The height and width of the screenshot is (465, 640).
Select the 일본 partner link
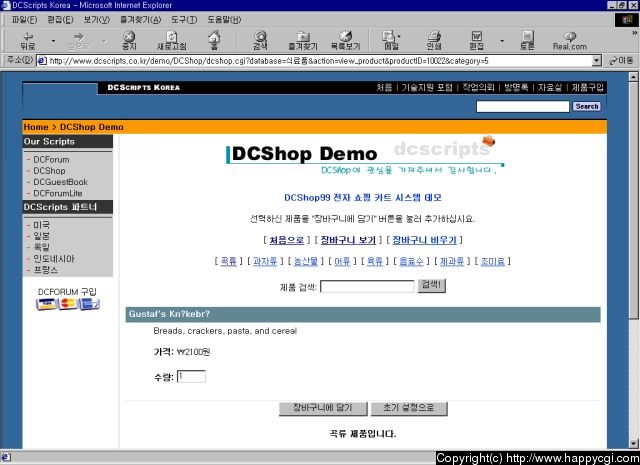[41, 236]
